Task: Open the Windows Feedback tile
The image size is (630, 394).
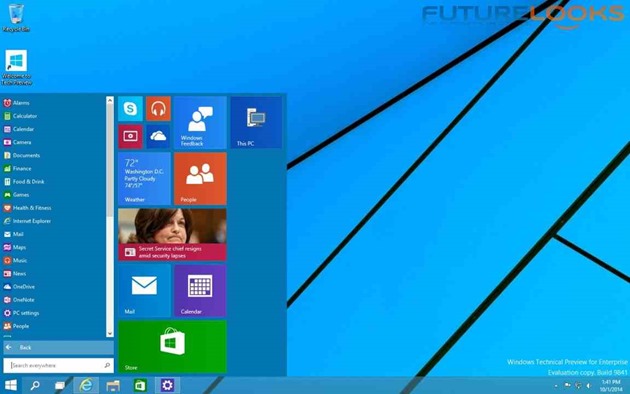Action: (x=200, y=122)
